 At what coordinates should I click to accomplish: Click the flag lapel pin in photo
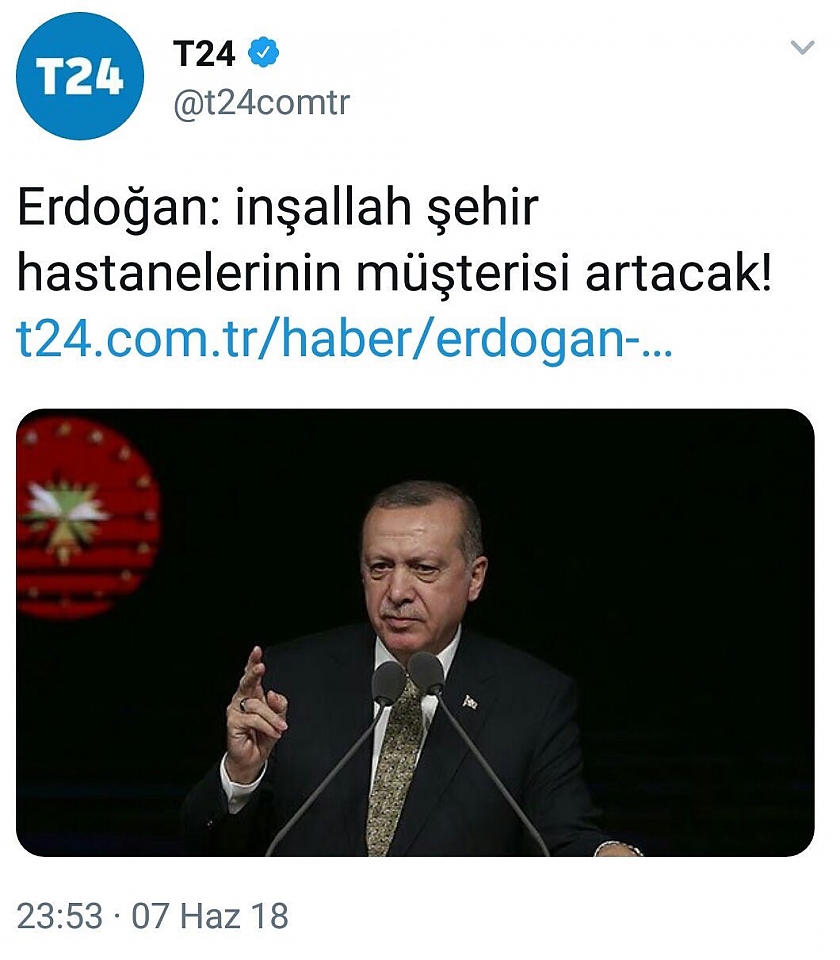tap(470, 701)
